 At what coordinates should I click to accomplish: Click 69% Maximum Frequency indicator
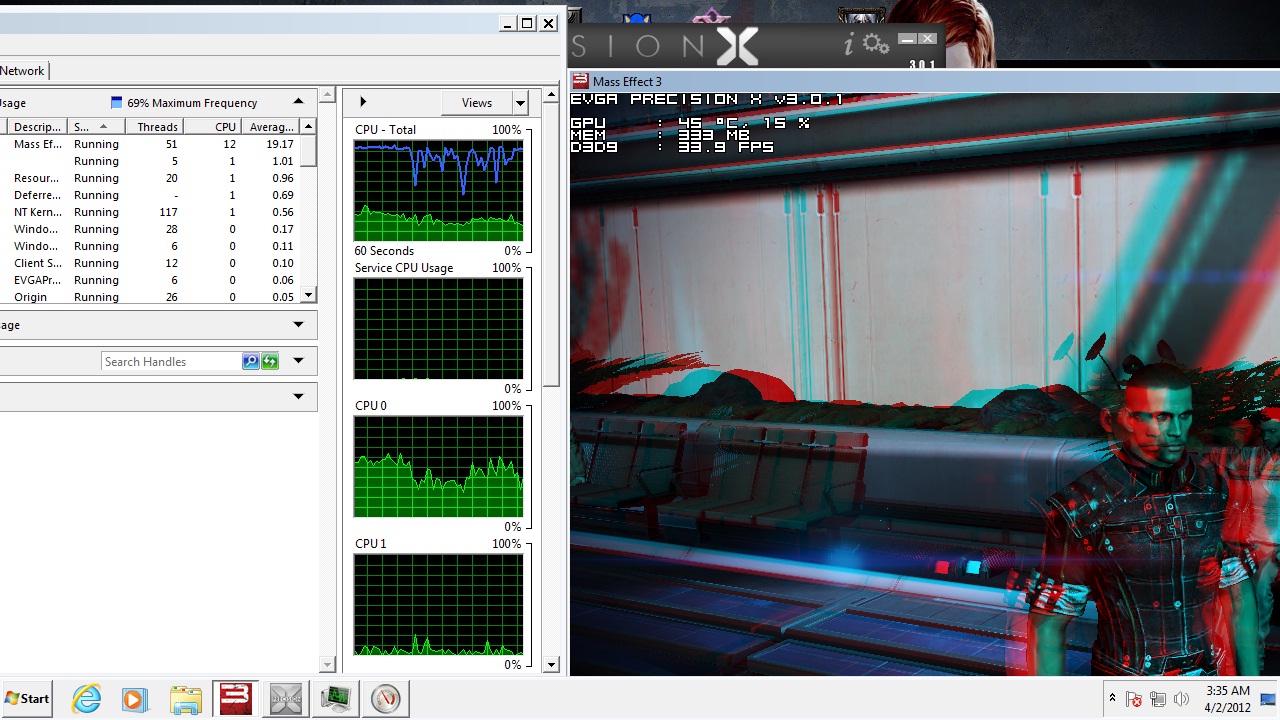pos(184,102)
